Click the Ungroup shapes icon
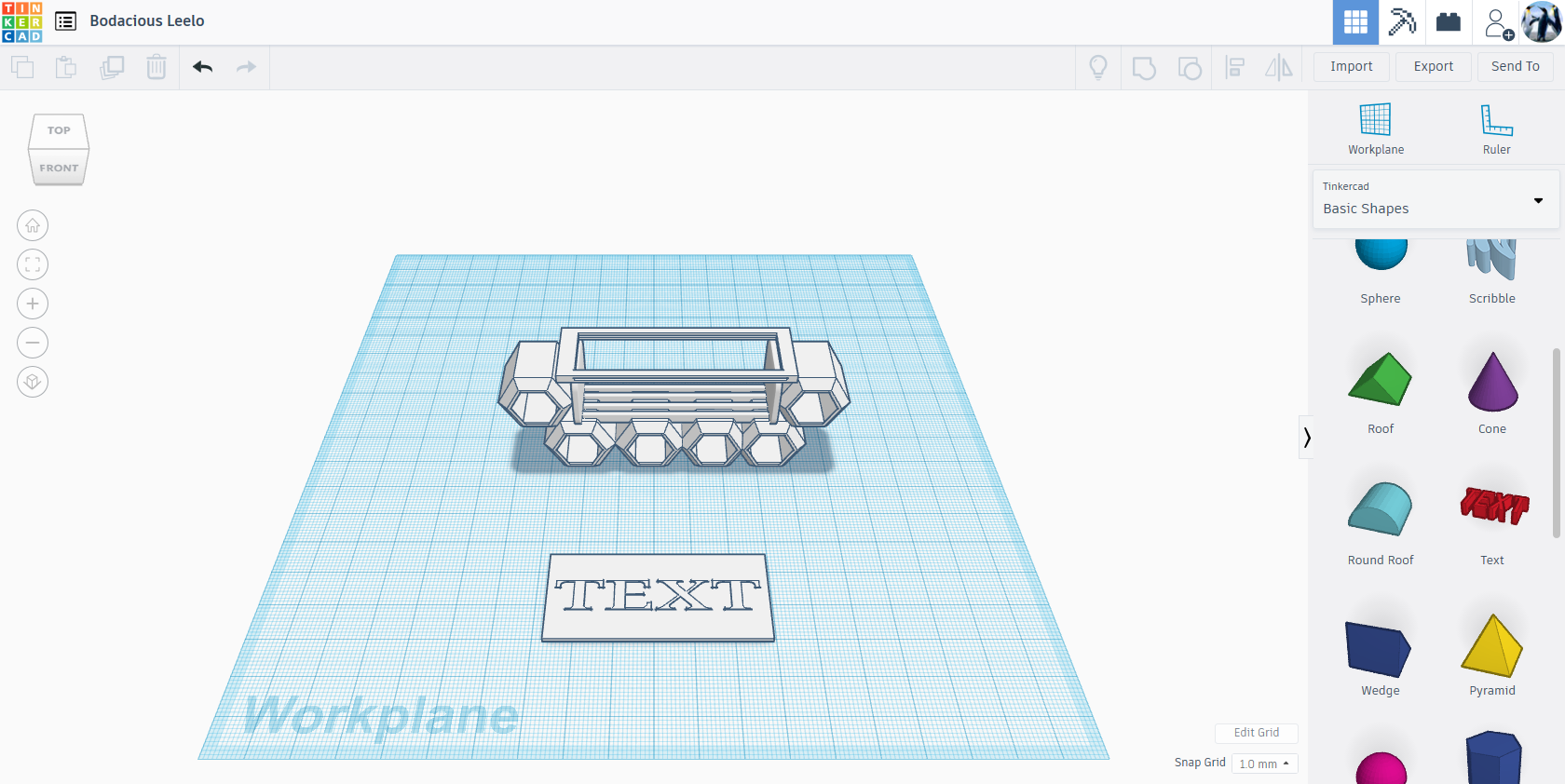Viewport: 1565px width, 784px height. point(1190,67)
